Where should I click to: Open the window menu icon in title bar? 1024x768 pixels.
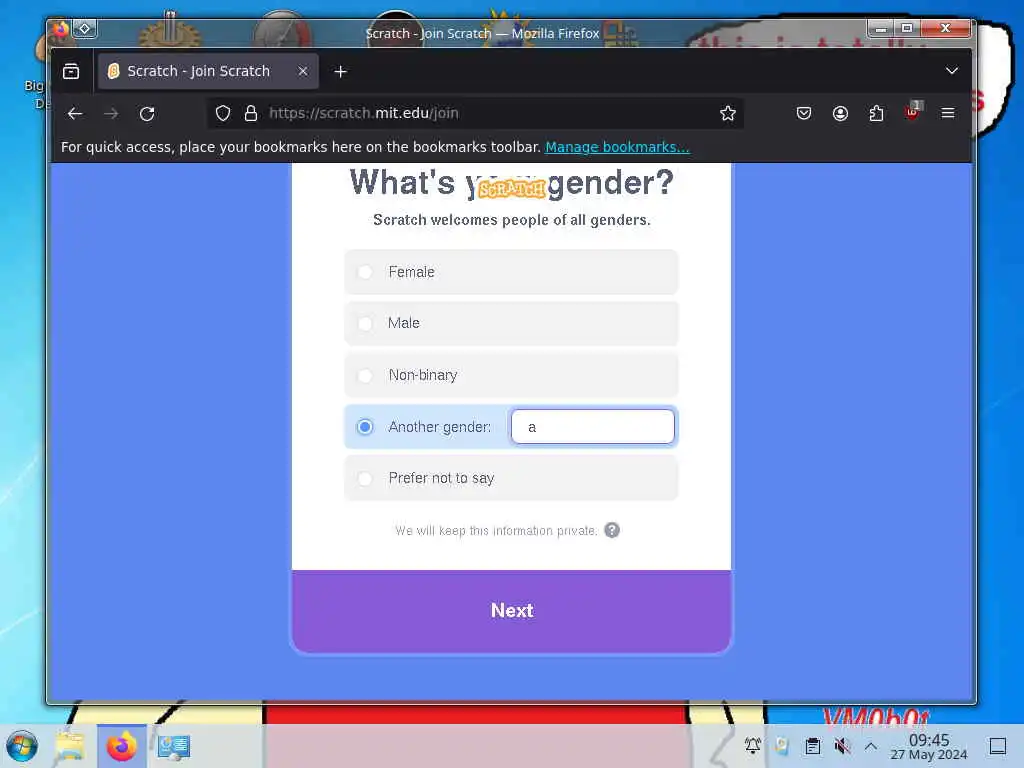click(x=60, y=29)
